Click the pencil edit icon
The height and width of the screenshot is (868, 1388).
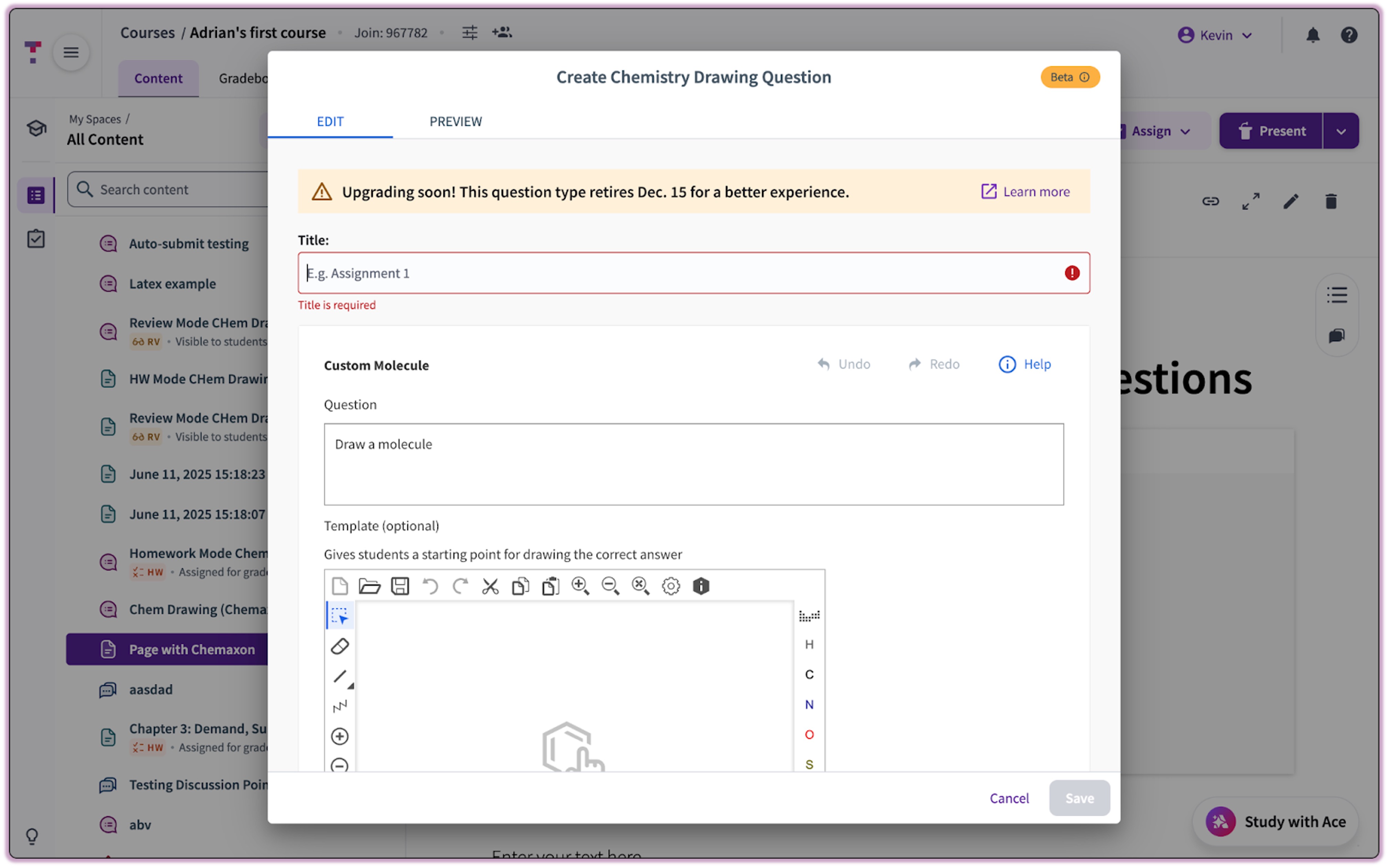tap(1291, 201)
